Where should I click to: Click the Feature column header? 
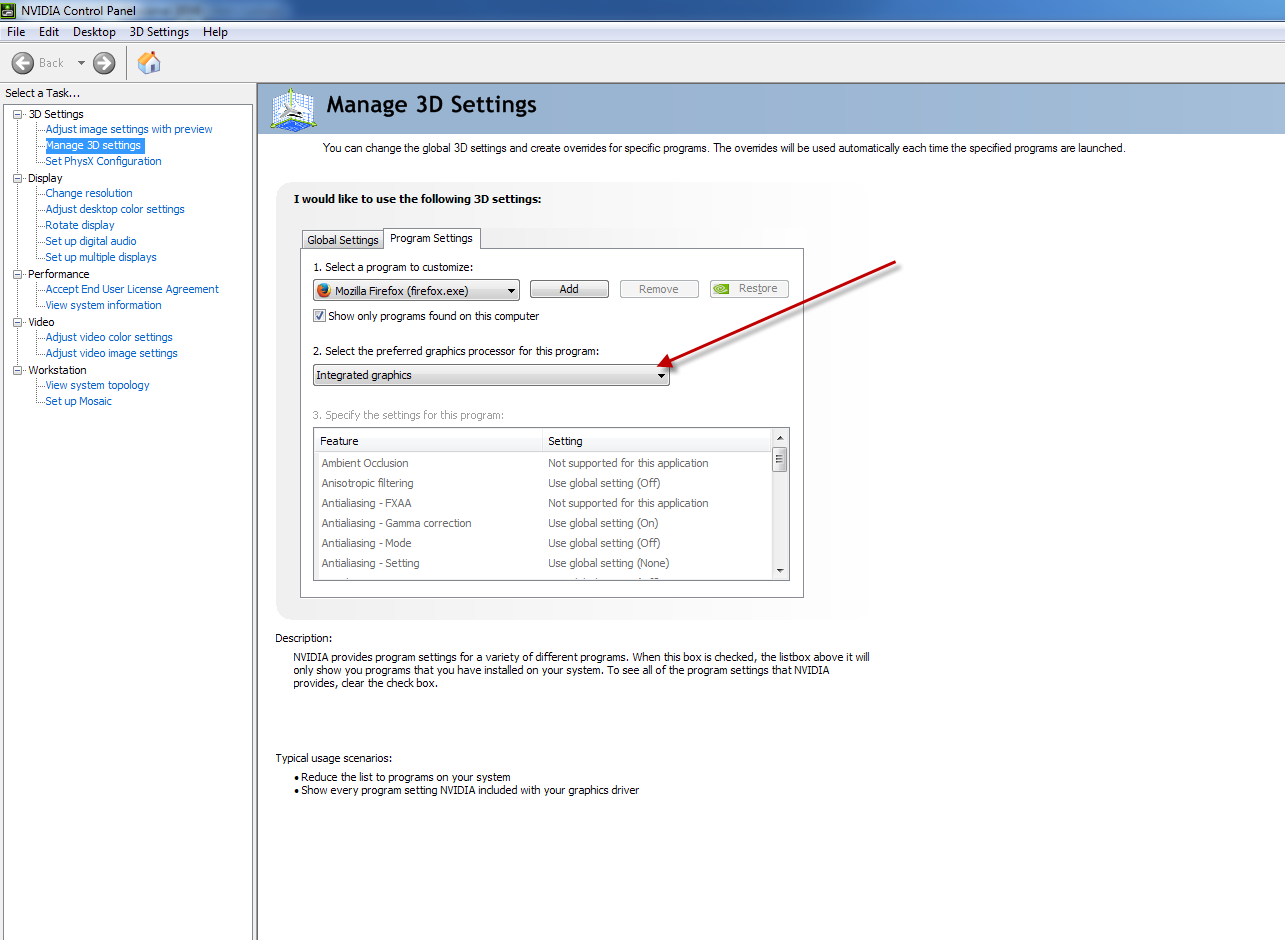[x=428, y=441]
